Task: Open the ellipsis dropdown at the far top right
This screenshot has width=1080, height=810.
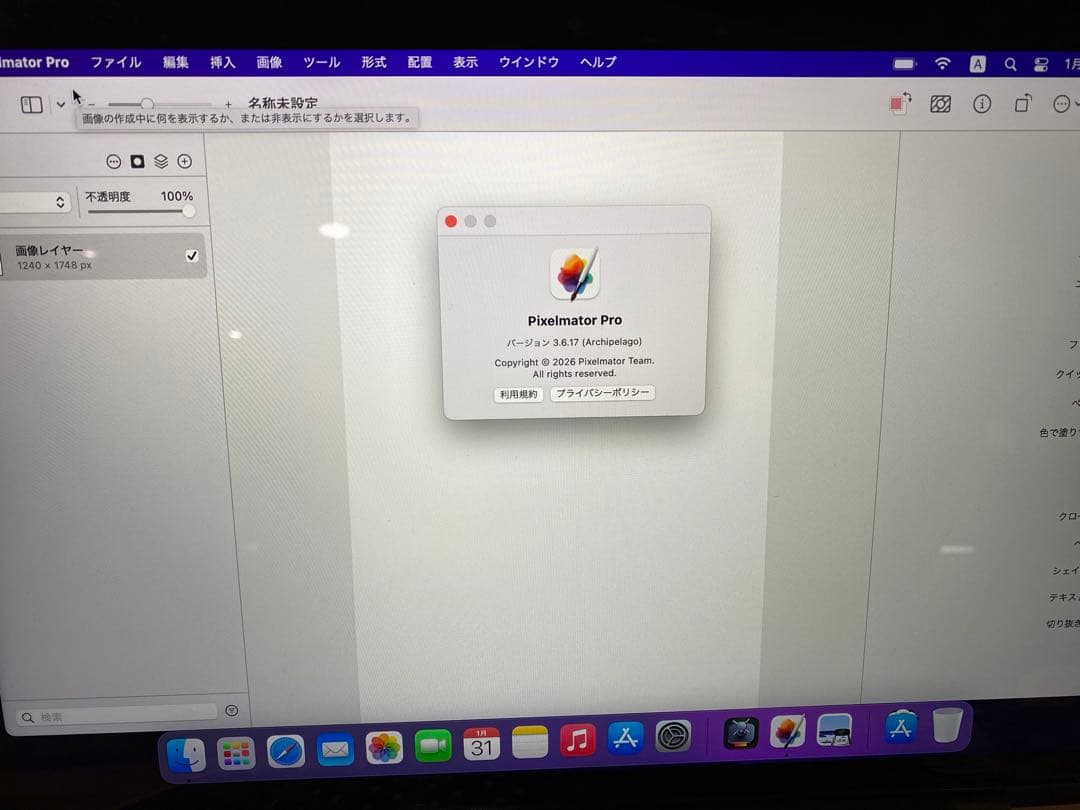Action: coord(1060,104)
